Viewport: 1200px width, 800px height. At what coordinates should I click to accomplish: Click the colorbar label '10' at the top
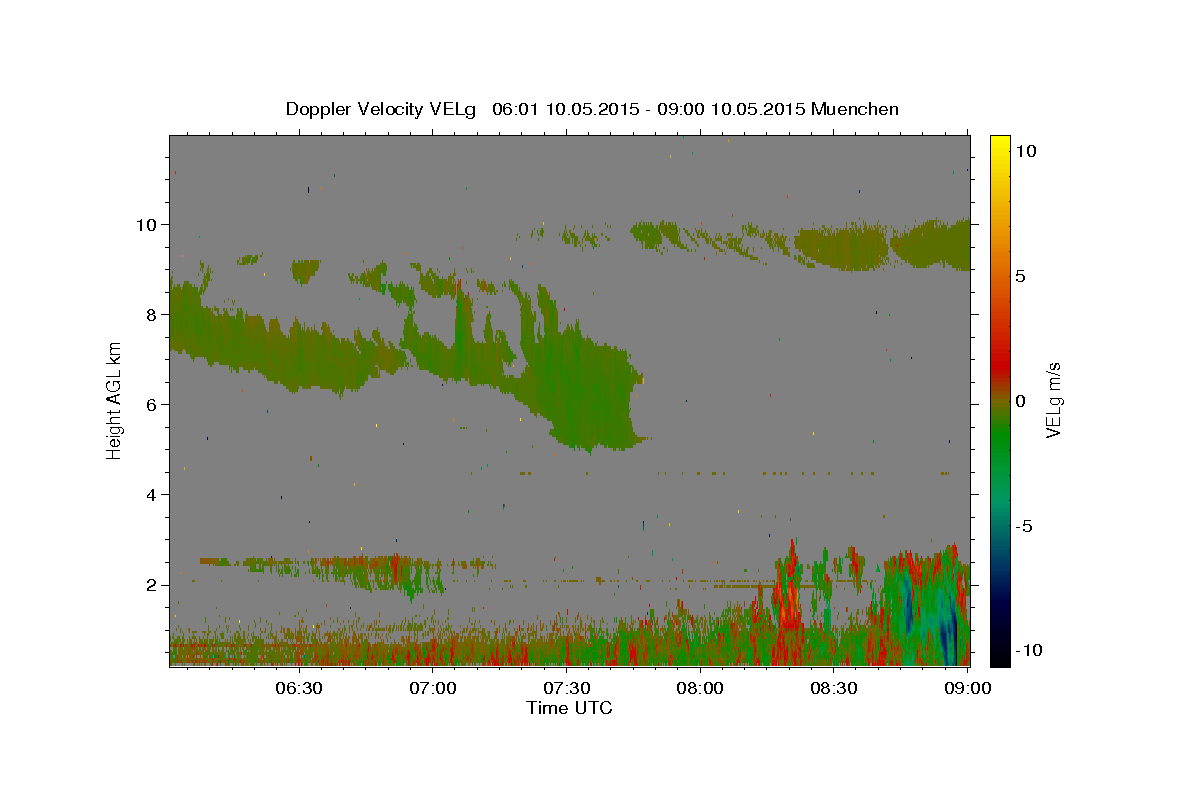1025,150
